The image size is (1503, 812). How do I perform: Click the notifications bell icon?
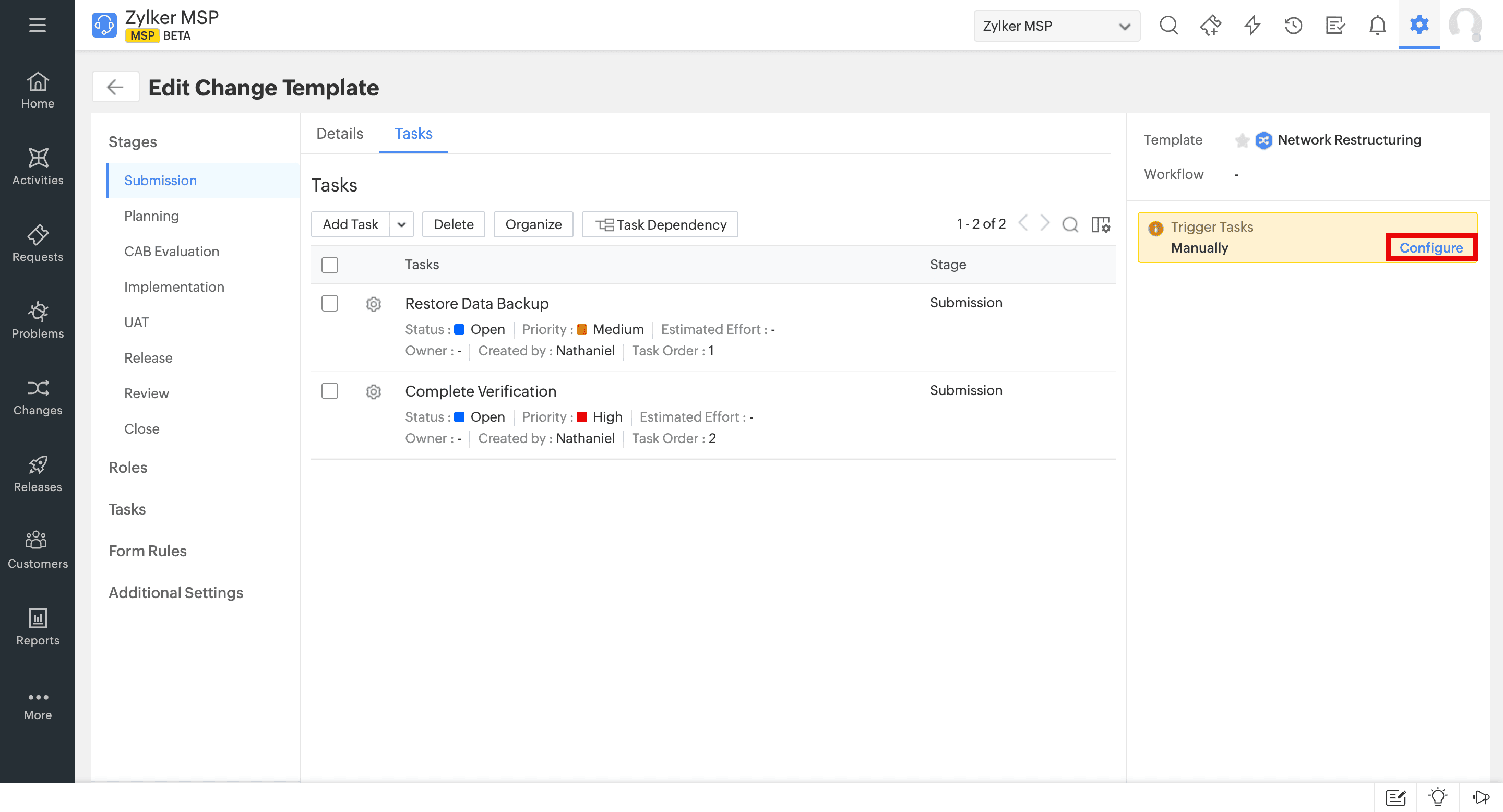click(x=1377, y=26)
